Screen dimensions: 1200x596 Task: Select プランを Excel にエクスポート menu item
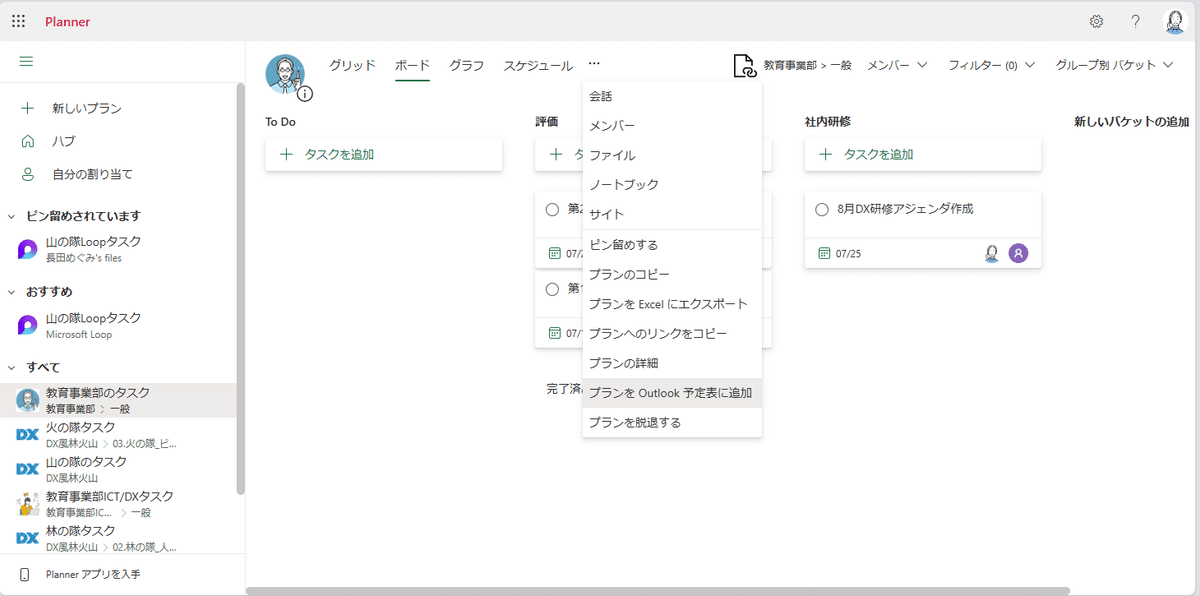pos(668,304)
